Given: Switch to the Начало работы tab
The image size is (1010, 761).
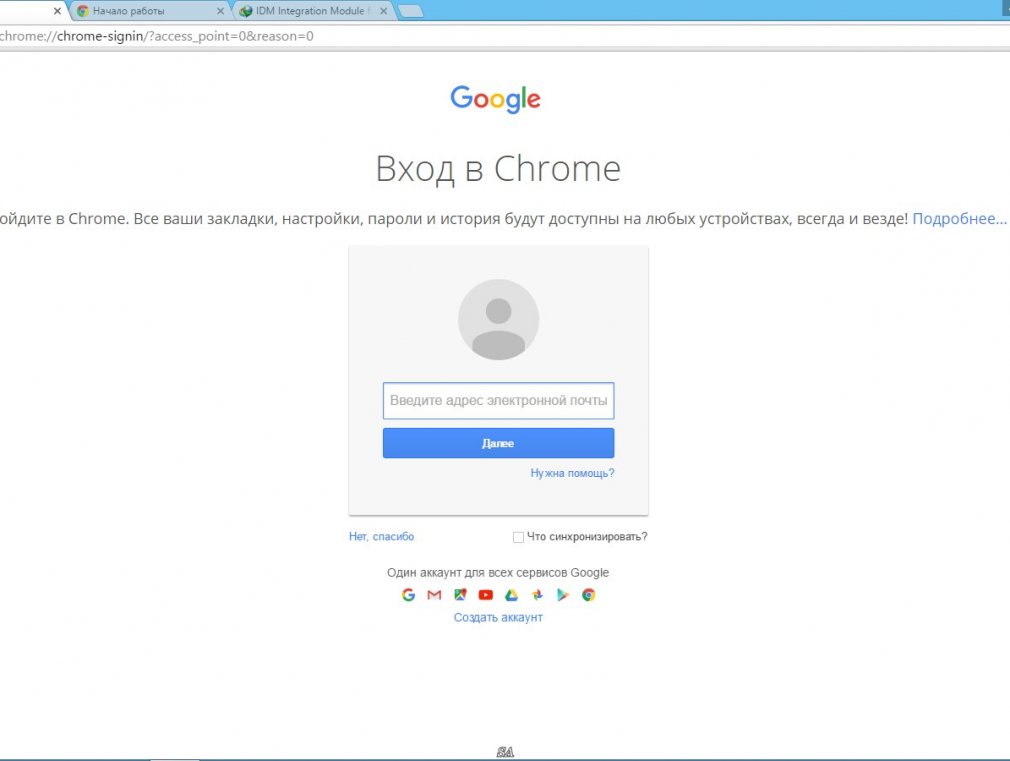Looking at the screenshot, I should point(148,11).
